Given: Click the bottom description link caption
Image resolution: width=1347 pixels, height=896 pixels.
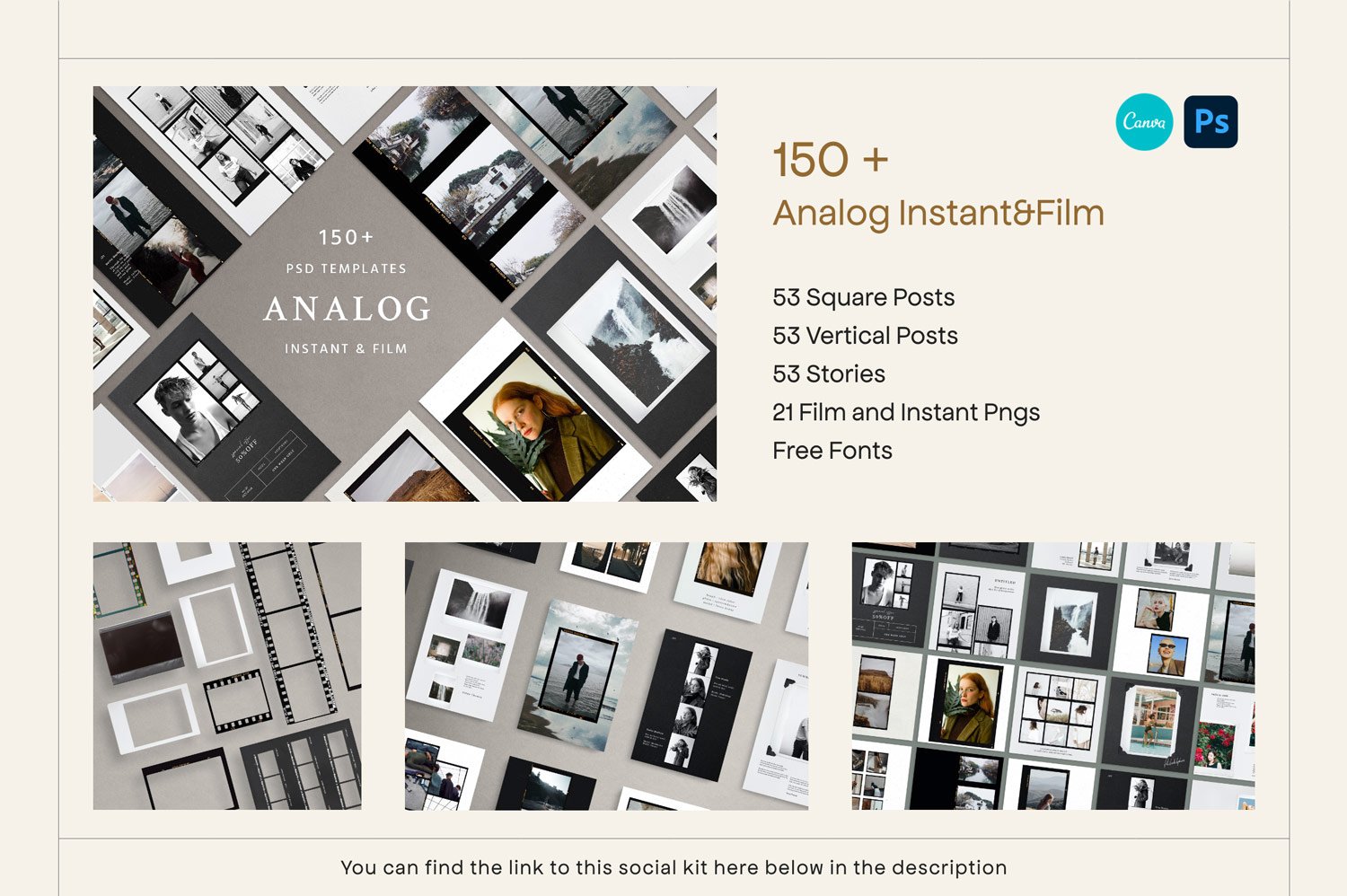Looking at the screenshot, I should click(x=673, y=867).
